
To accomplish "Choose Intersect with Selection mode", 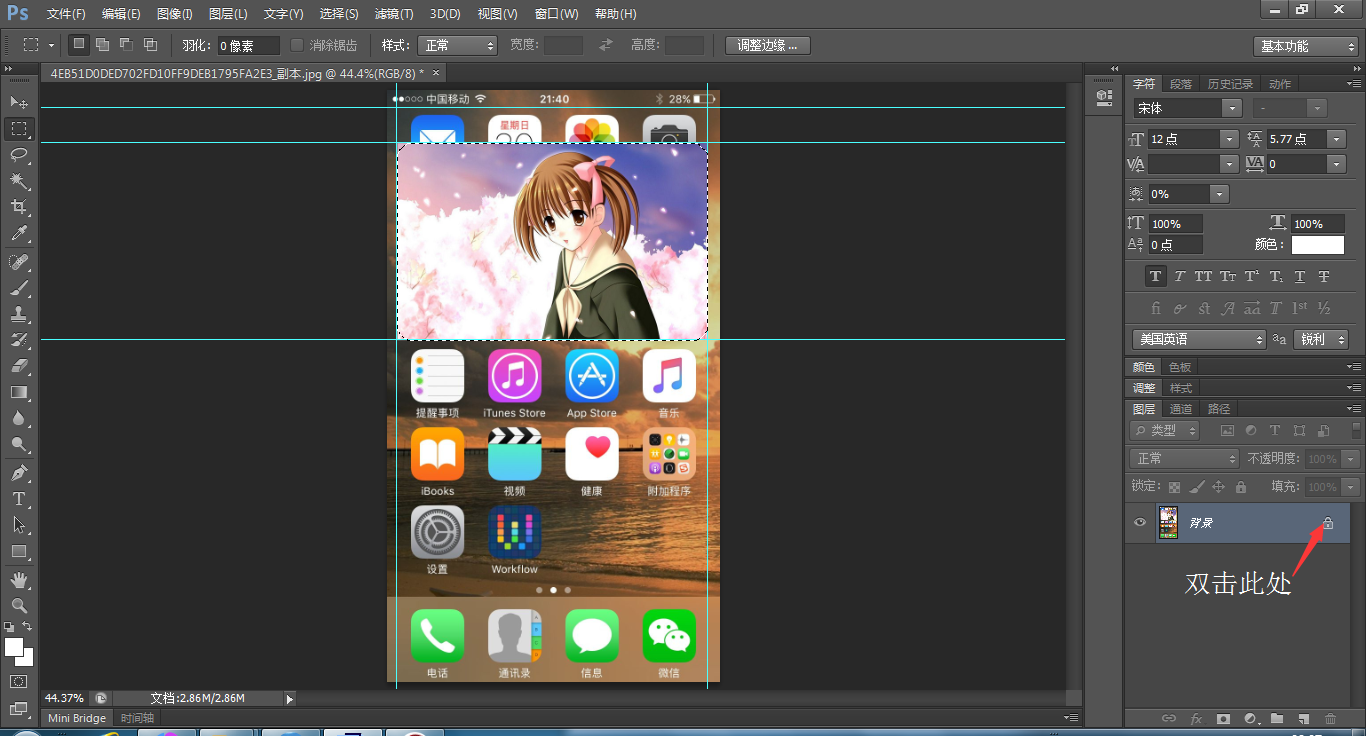I will [x=150, y=45].
